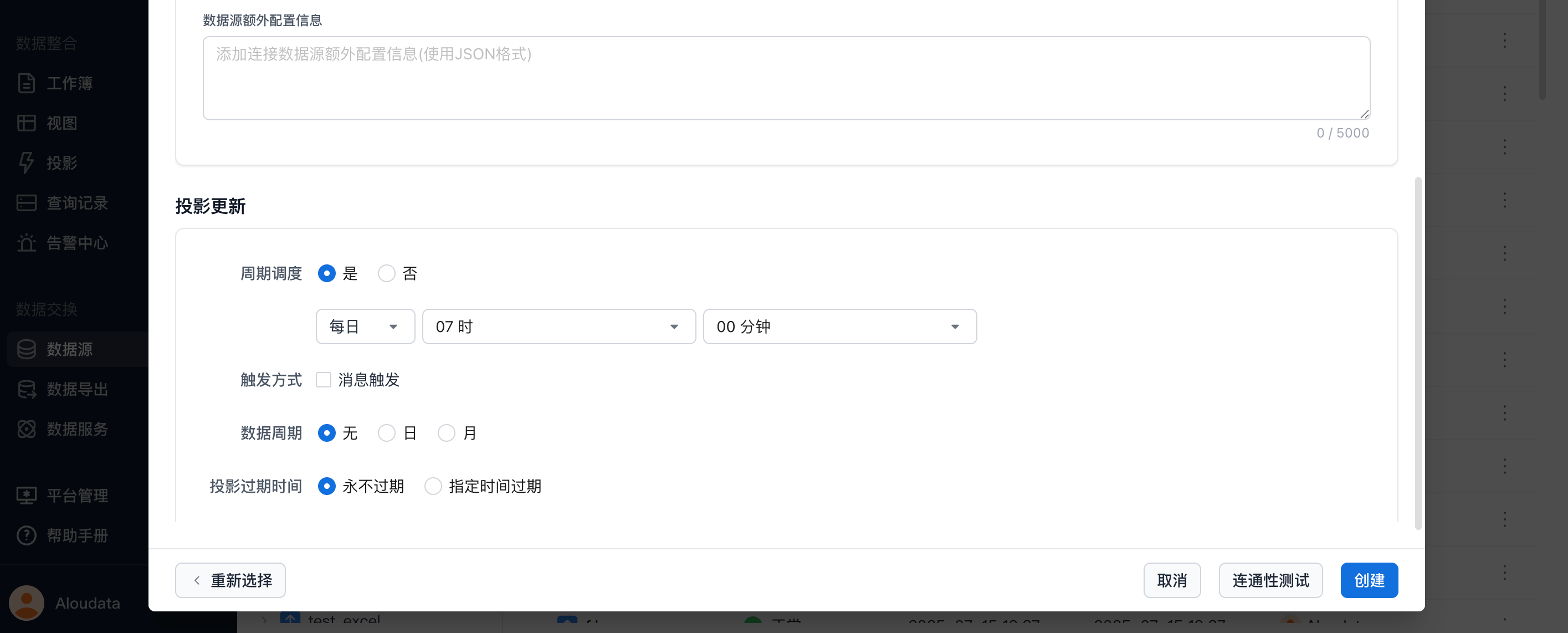Viewport: 1568px width, 633px height.
Task: Open 视图 view icon in sidebar
Action: tap(26, 123)
